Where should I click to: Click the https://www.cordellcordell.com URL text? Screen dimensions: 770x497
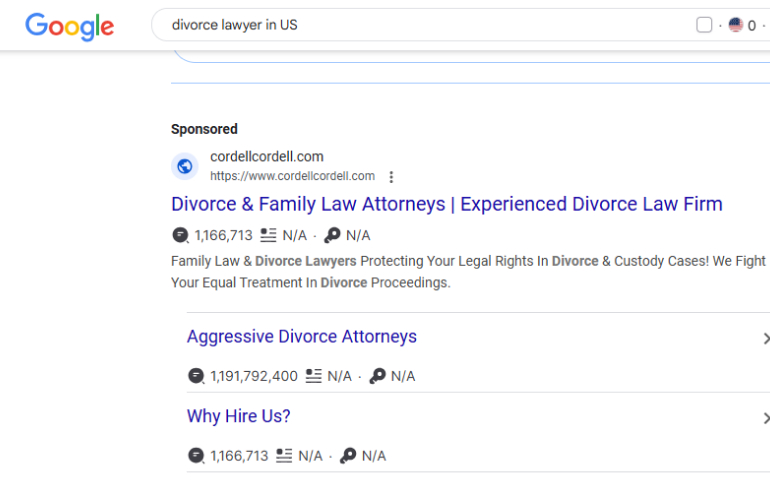pyautogui.click(x=292, y=176)
